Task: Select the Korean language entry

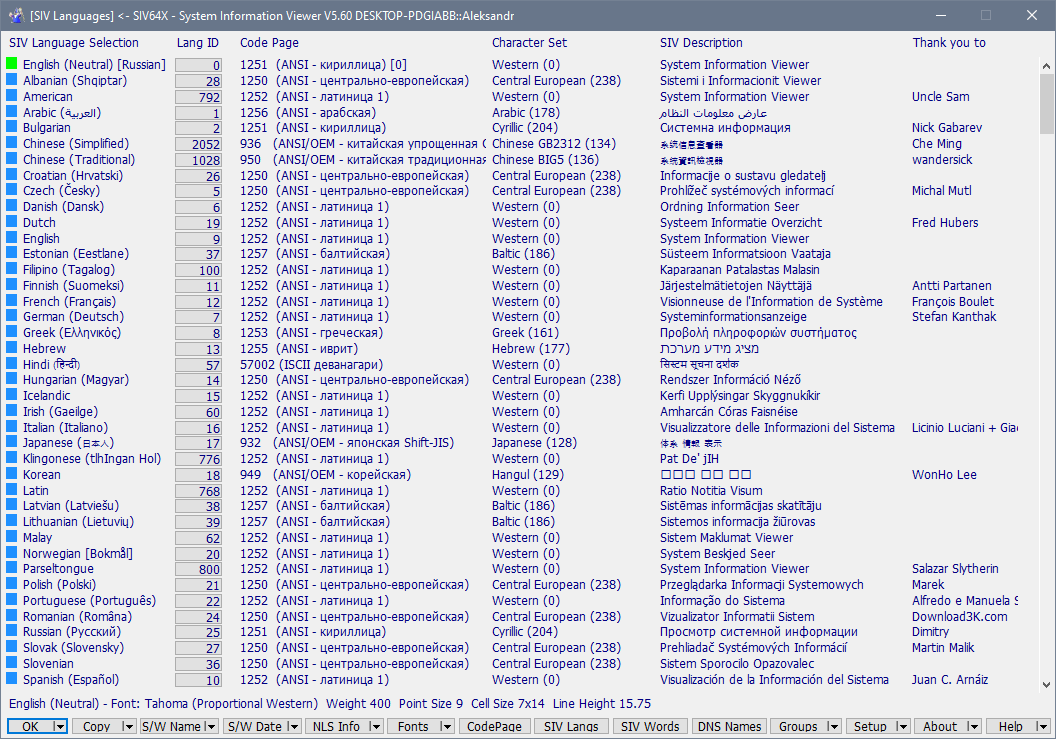Action: click(x=42, y=474)
